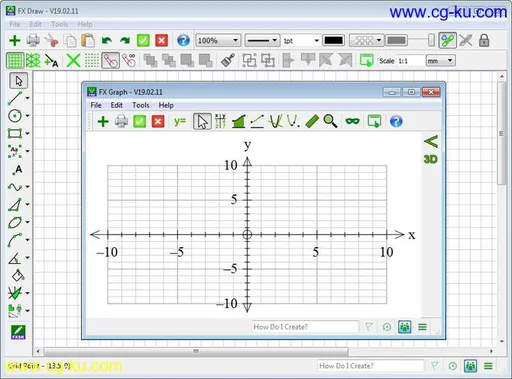
Task: Click How Do I Create field in FX Graph
Action: (305, 327)
